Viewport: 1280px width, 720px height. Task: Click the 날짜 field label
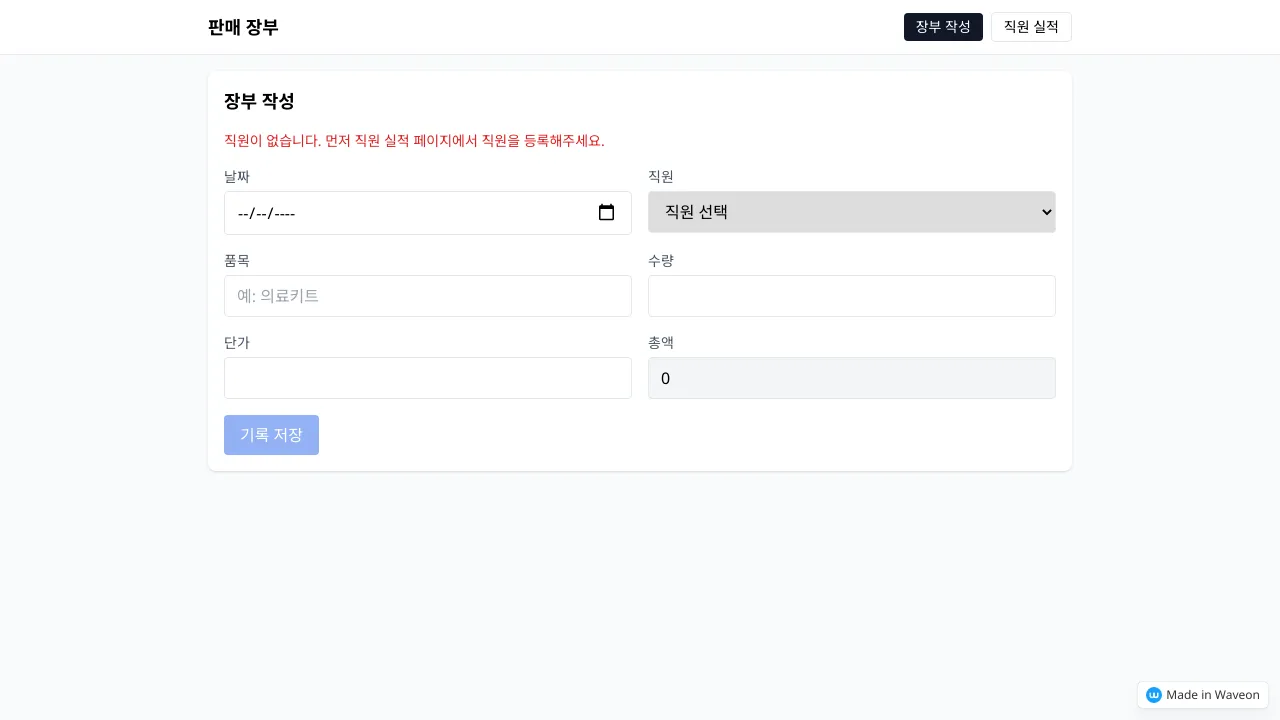tap(237, 177)
